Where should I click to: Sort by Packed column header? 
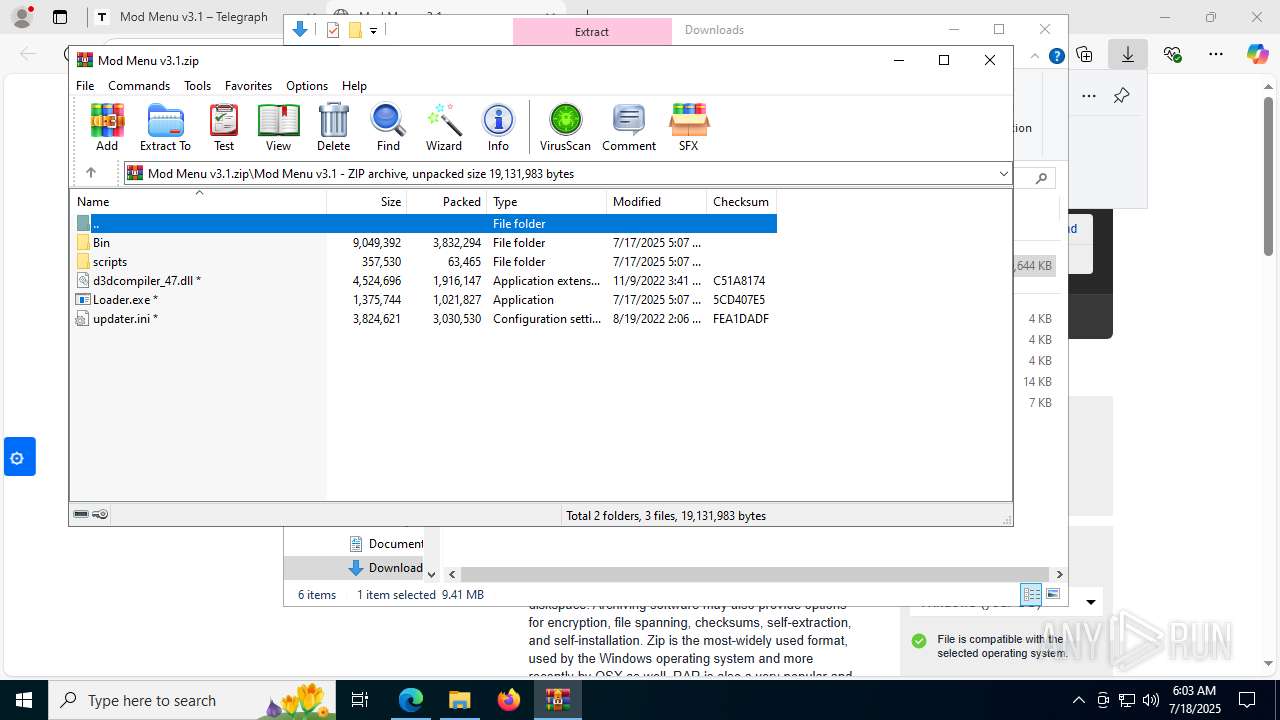[x=447, y=202]
